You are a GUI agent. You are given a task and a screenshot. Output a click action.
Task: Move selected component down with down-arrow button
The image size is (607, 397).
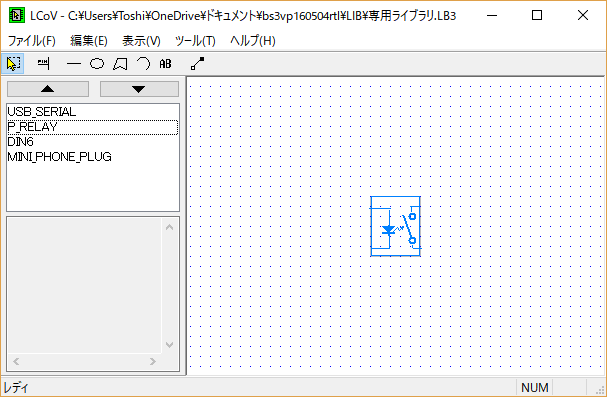(x=139, y=89)
